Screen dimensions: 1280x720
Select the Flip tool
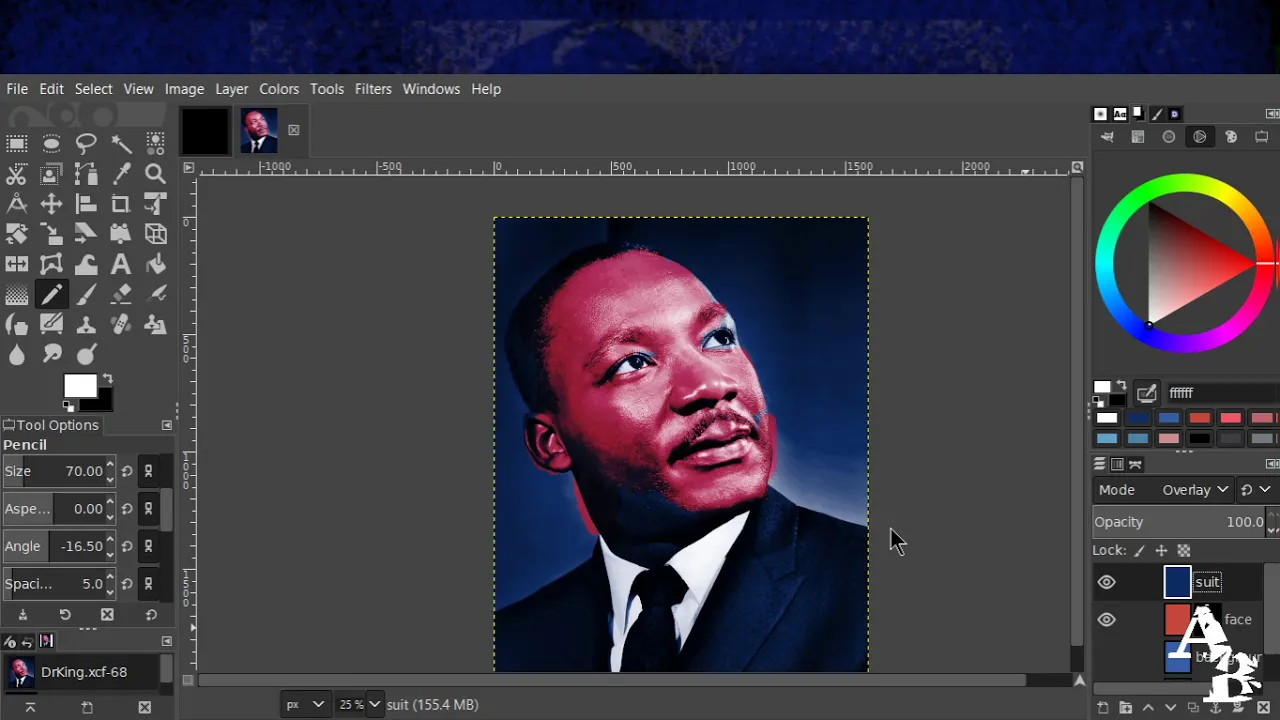tap(17, 265)
